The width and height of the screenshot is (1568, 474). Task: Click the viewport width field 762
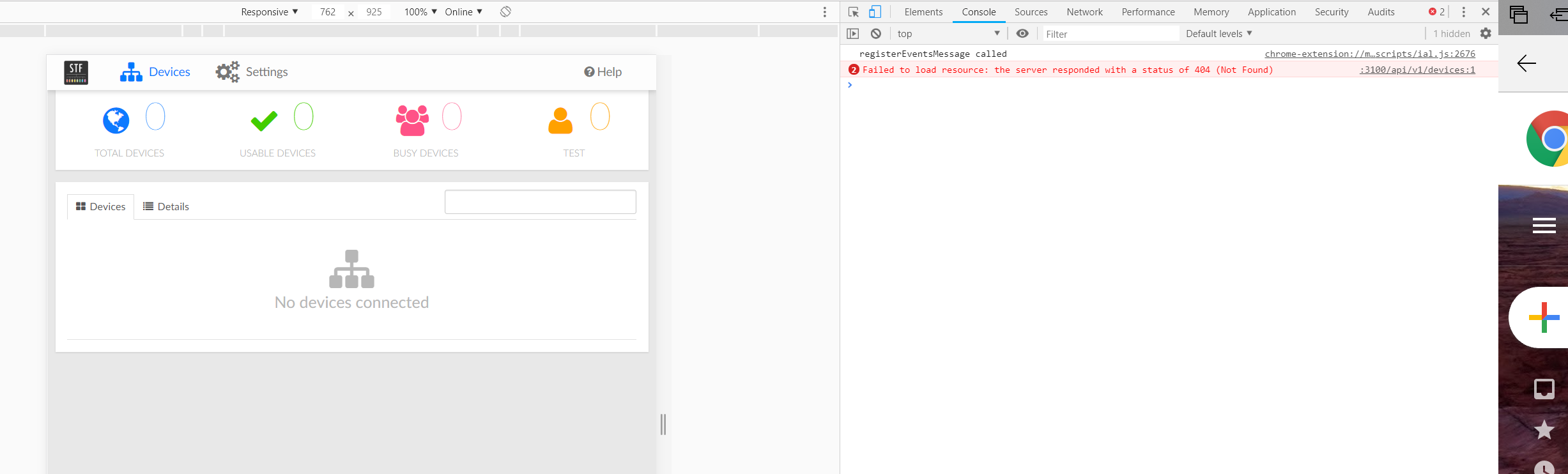pos(328,12)
